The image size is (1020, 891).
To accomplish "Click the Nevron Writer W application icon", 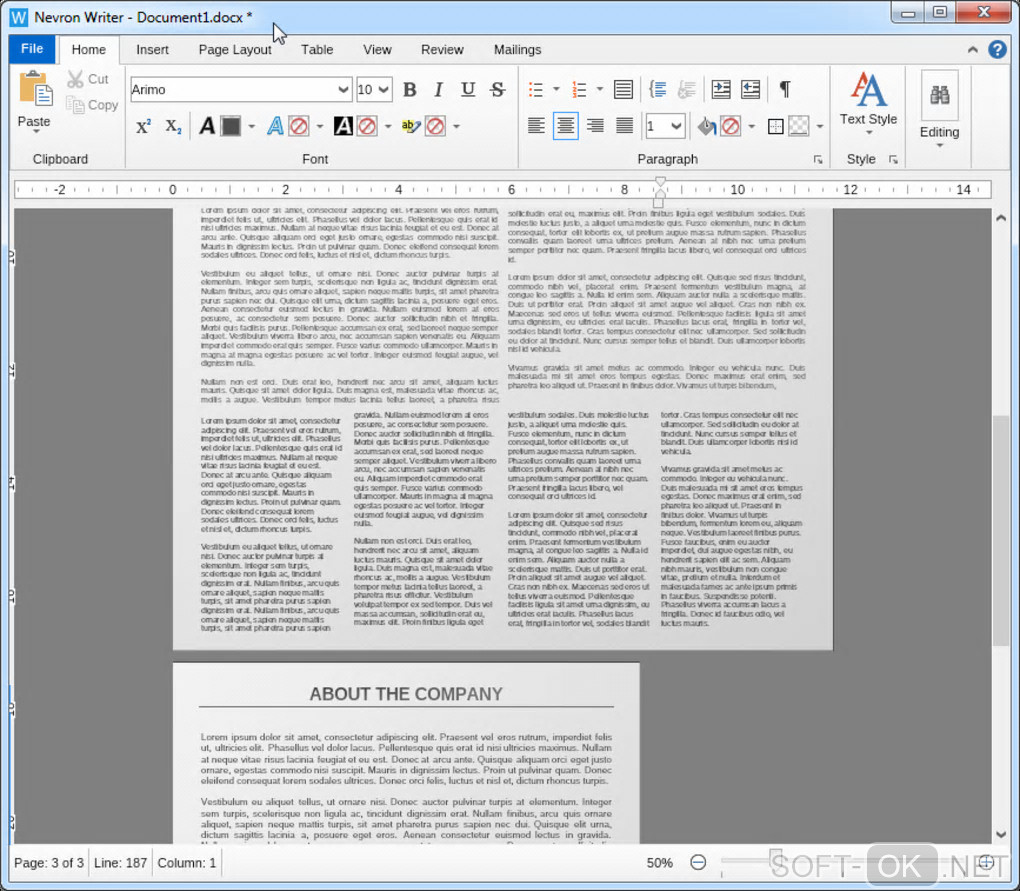I will pos(19,17).
